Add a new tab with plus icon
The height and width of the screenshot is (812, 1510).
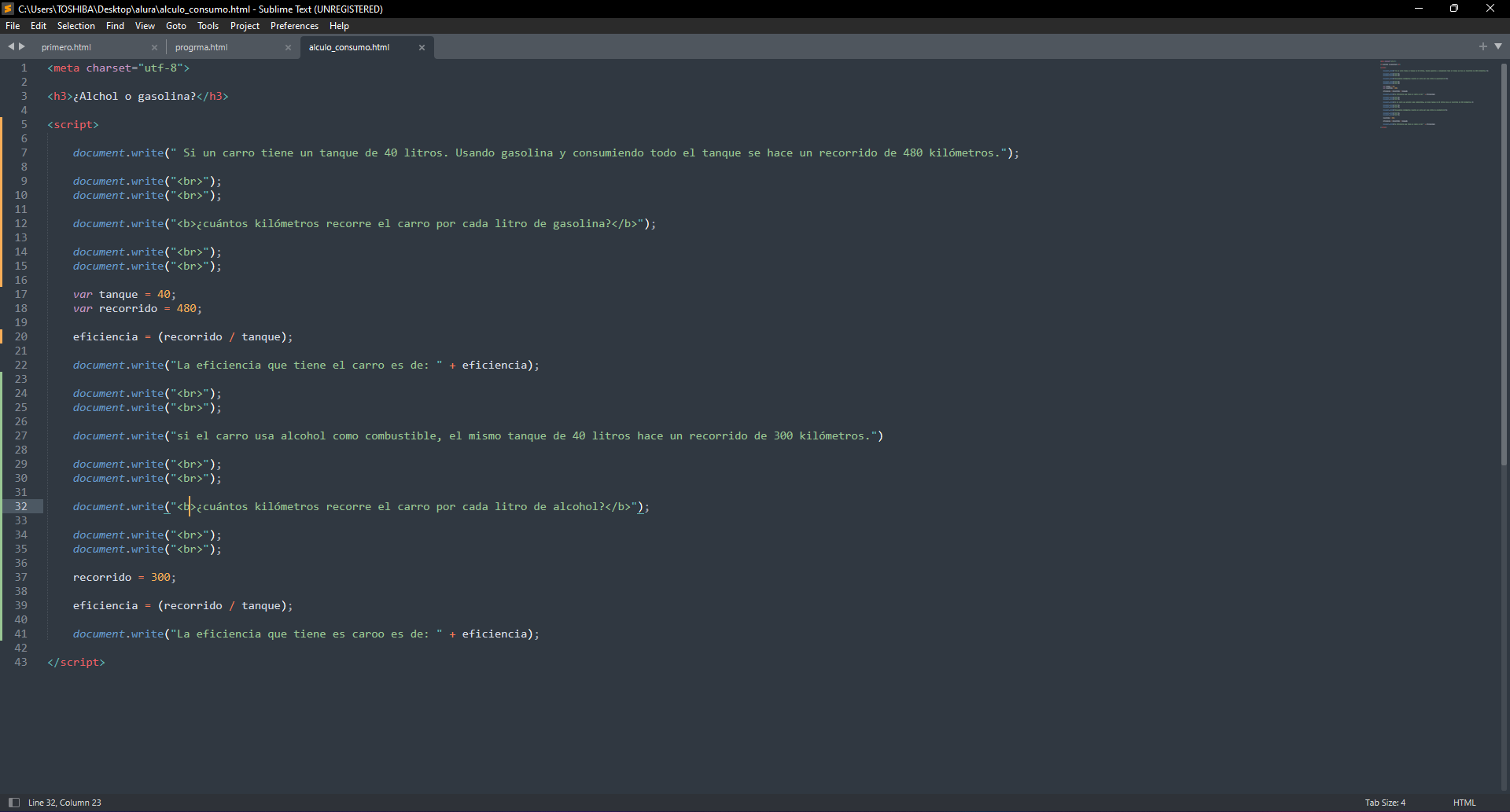coord(1483,46)
